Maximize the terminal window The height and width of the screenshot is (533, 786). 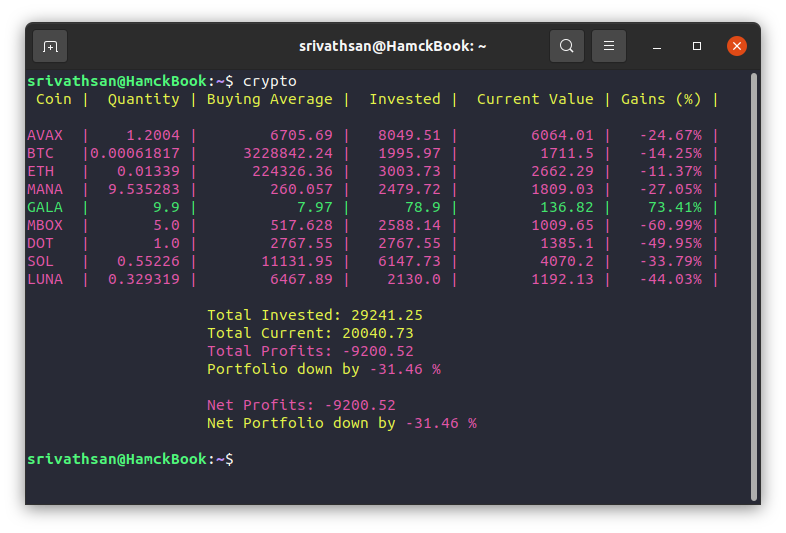click(697, 46)
